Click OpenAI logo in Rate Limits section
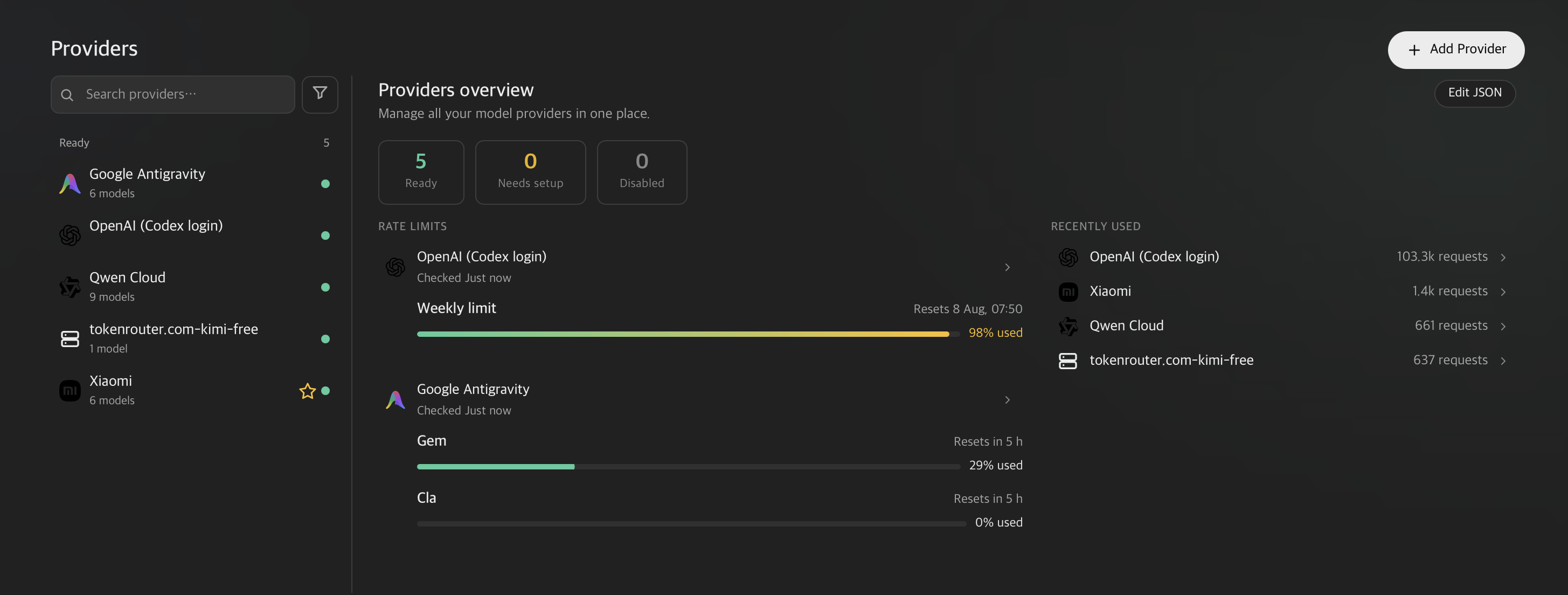 click(x=396, y=267)
